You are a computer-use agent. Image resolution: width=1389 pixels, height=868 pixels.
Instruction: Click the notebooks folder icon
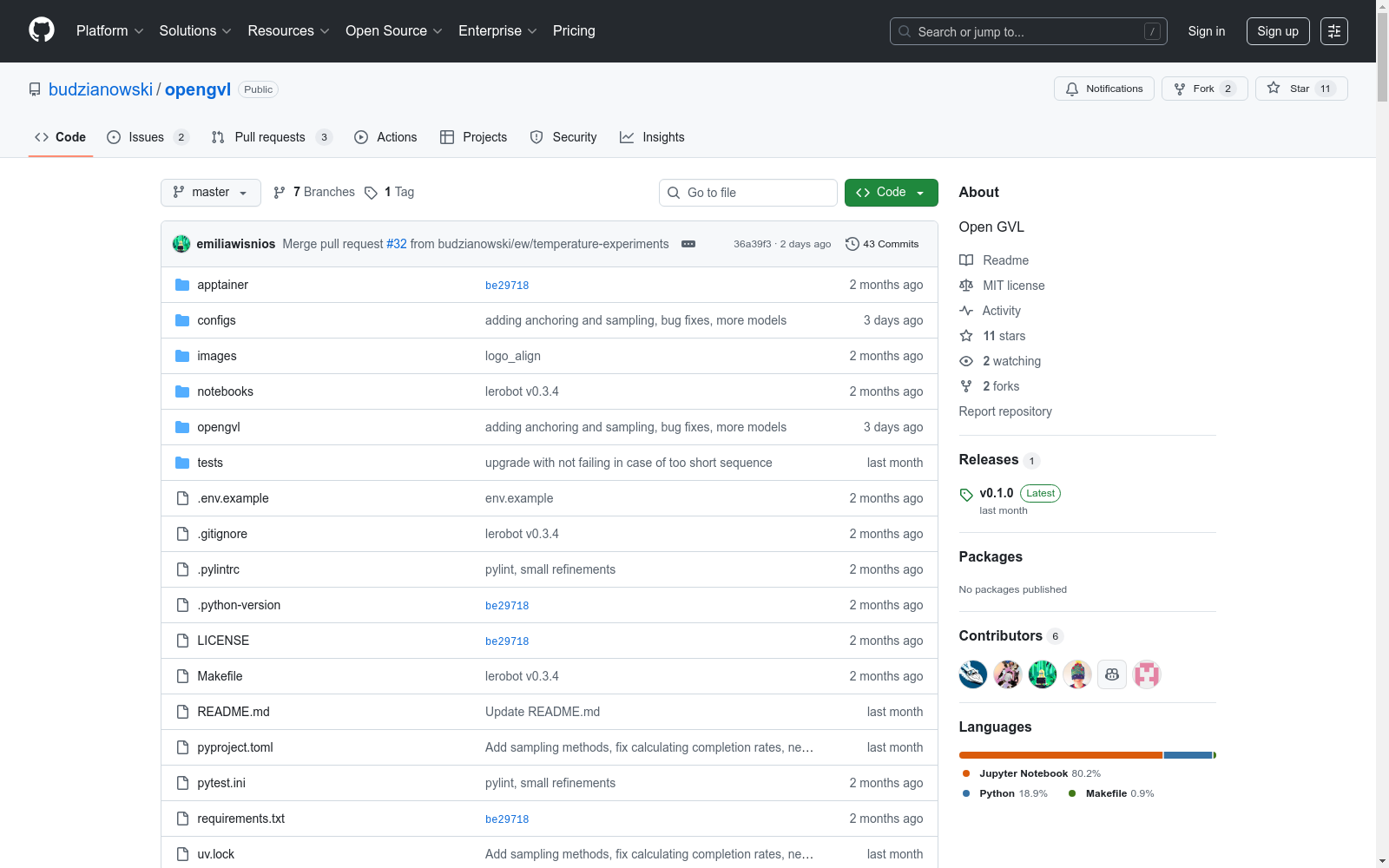click(182, 391)
